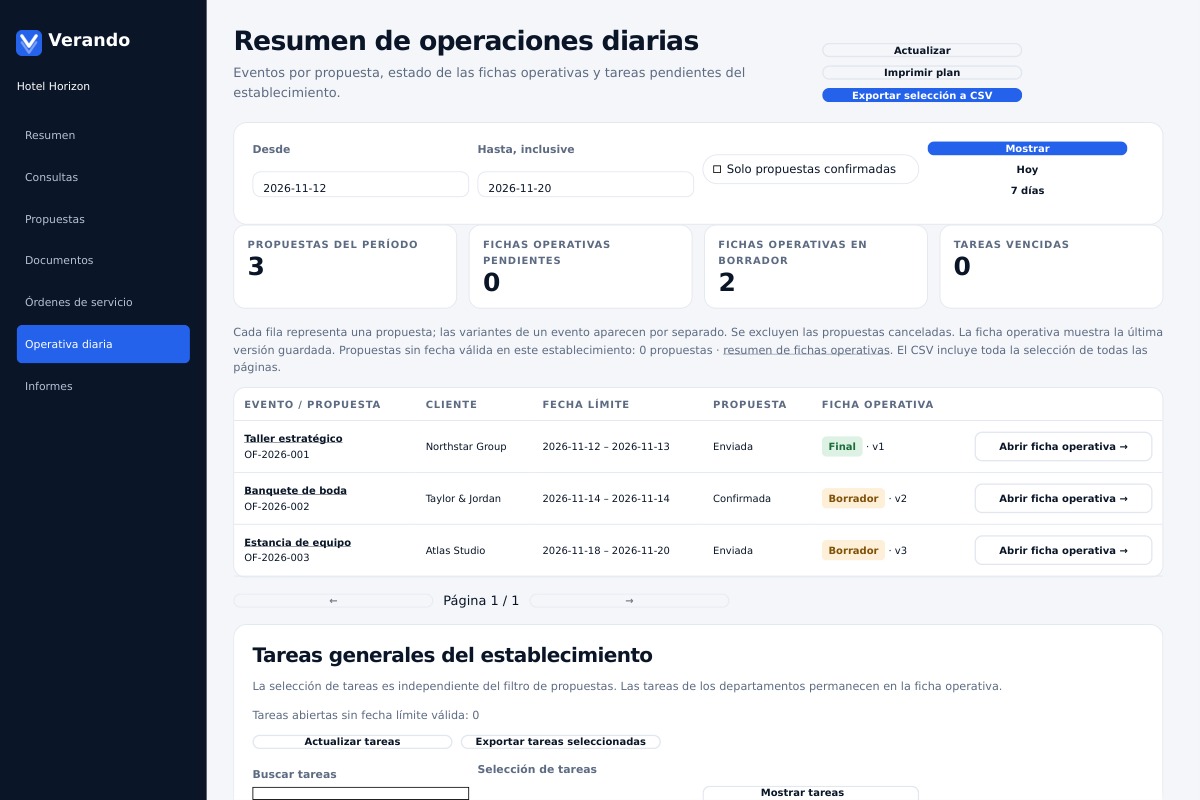Click the Confirmada proposal status

742,498
